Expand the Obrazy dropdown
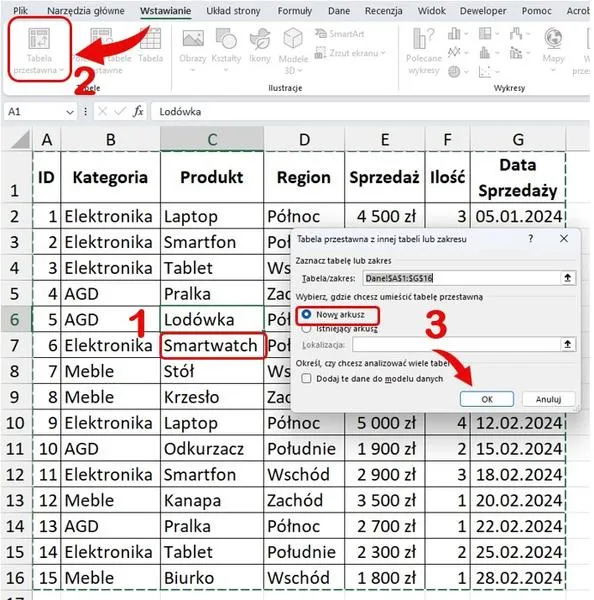Viewport: 594px width, 600px height. click(x=193, y=70)
